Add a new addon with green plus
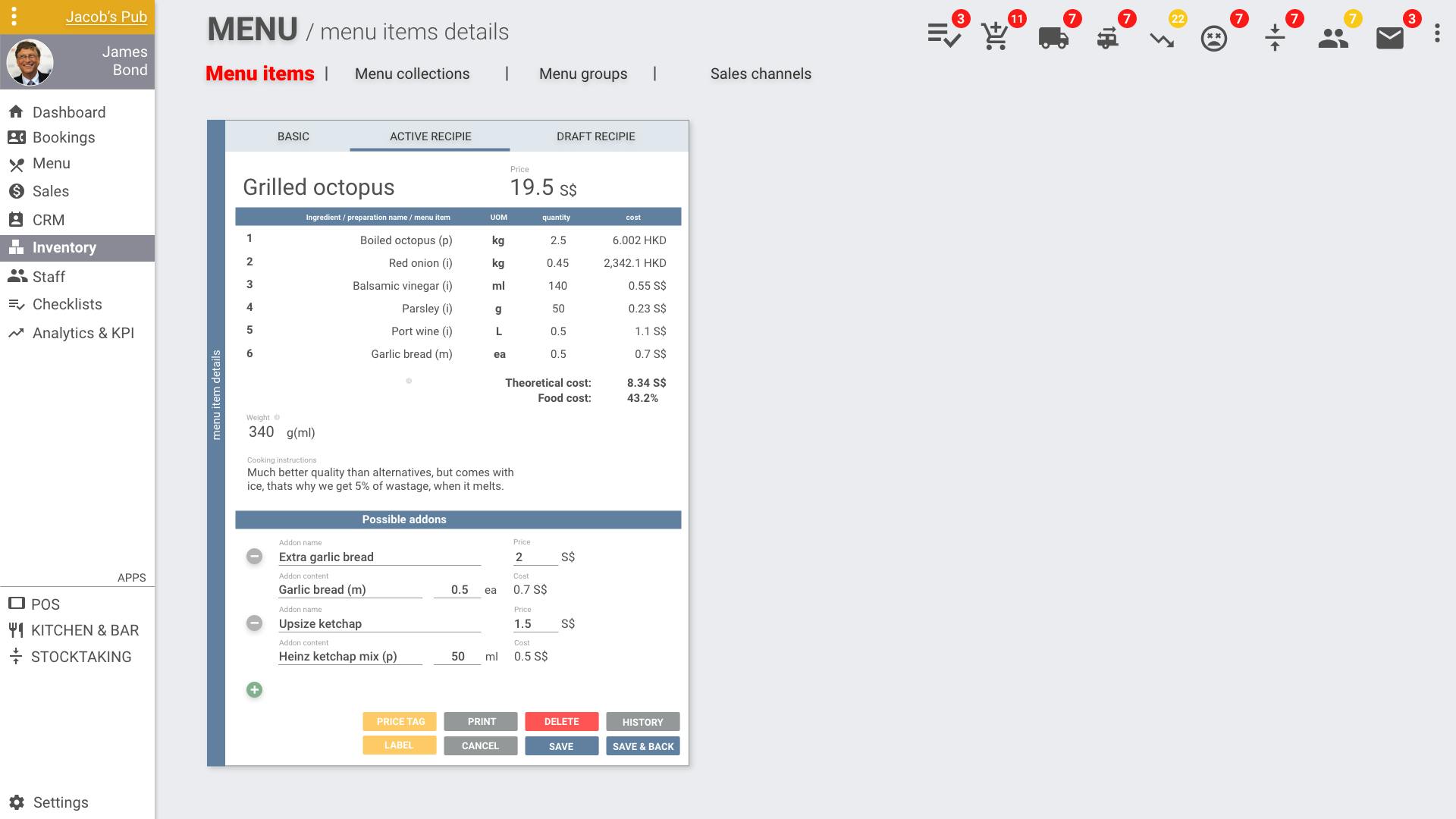The width and height of the screenshot is (1456, 819). click(254, 689)
